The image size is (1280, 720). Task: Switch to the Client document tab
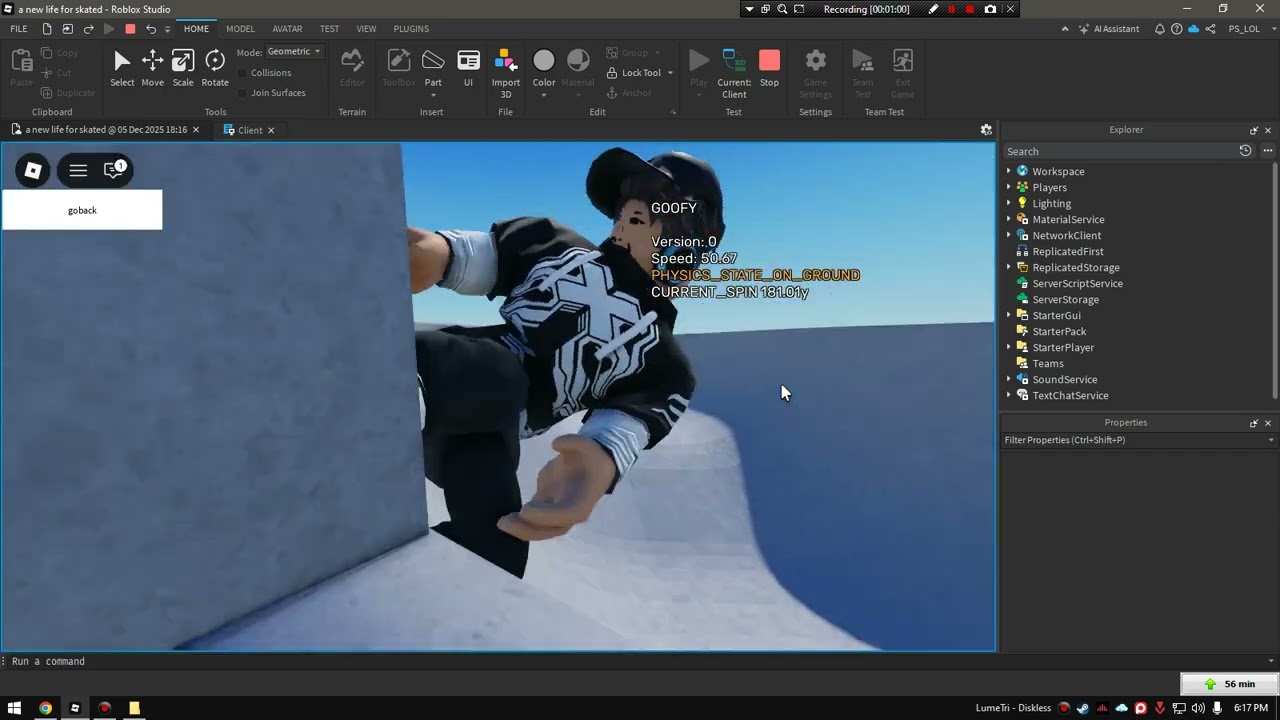tap(249, 130)
